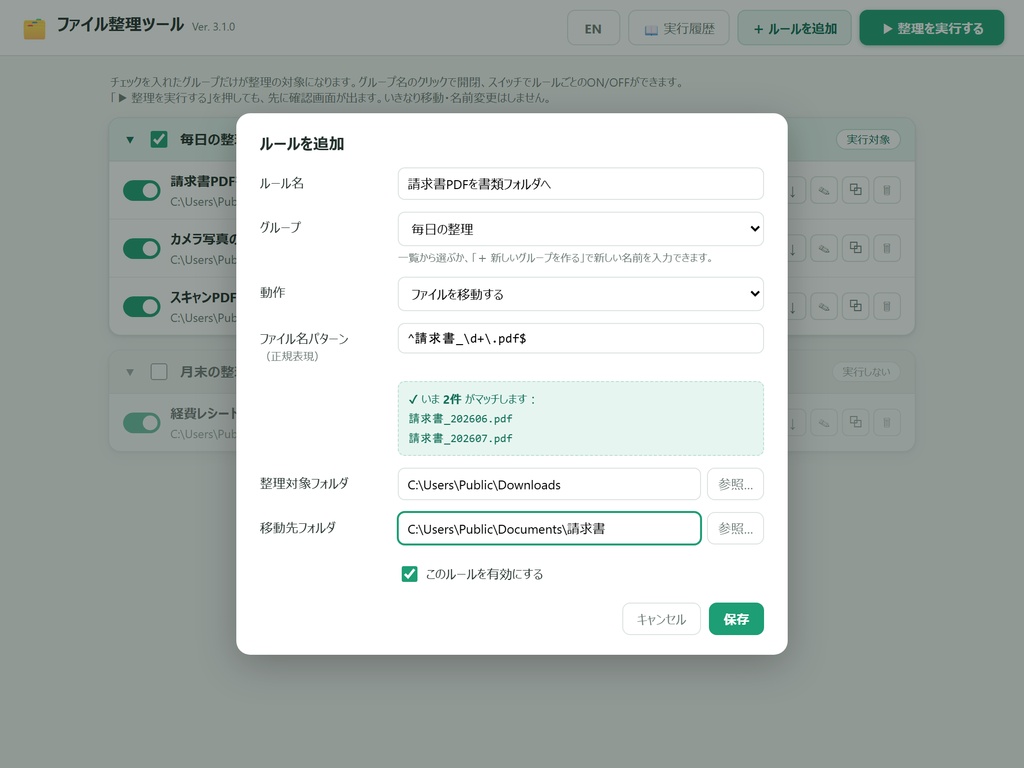Move the カメラ写真 rule down
Viewport: 1024px width, 768px height.
click(793, 248)
